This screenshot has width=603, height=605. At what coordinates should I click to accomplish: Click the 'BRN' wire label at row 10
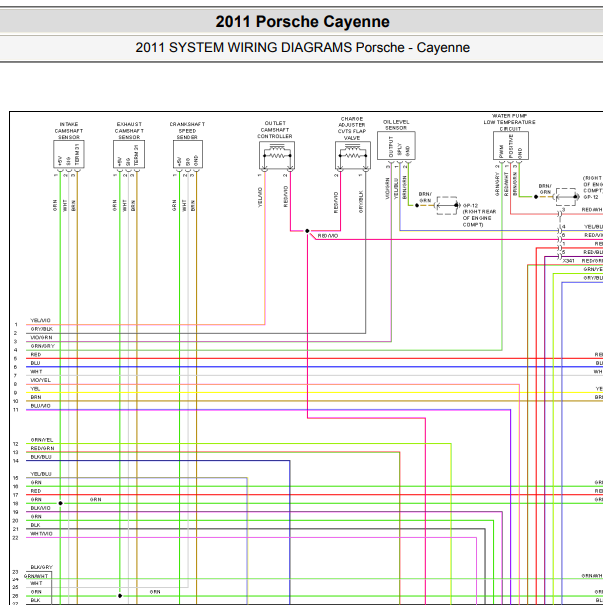(36, 397)
